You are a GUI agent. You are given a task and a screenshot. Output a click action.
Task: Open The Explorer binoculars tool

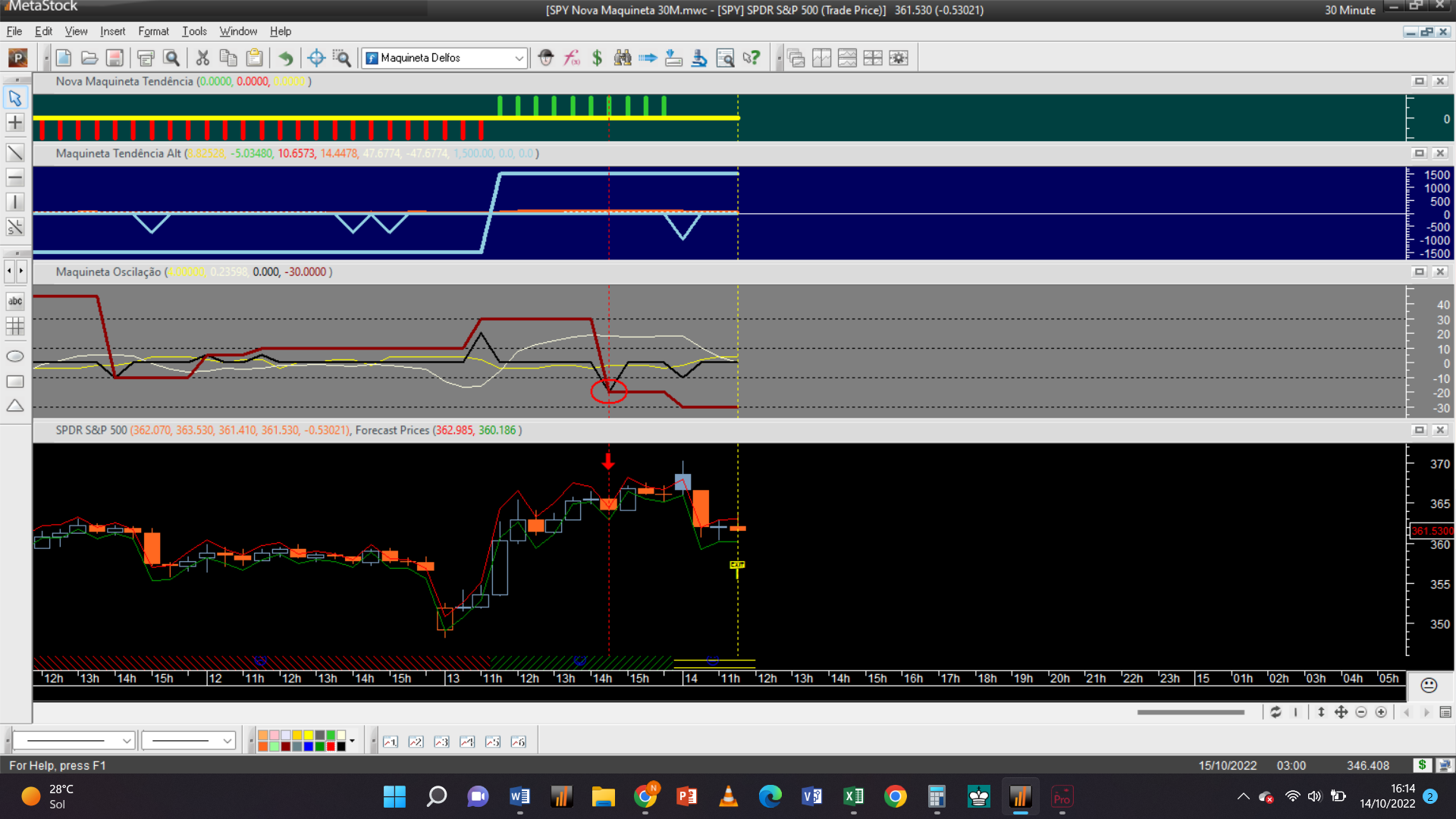pos(623,58)
